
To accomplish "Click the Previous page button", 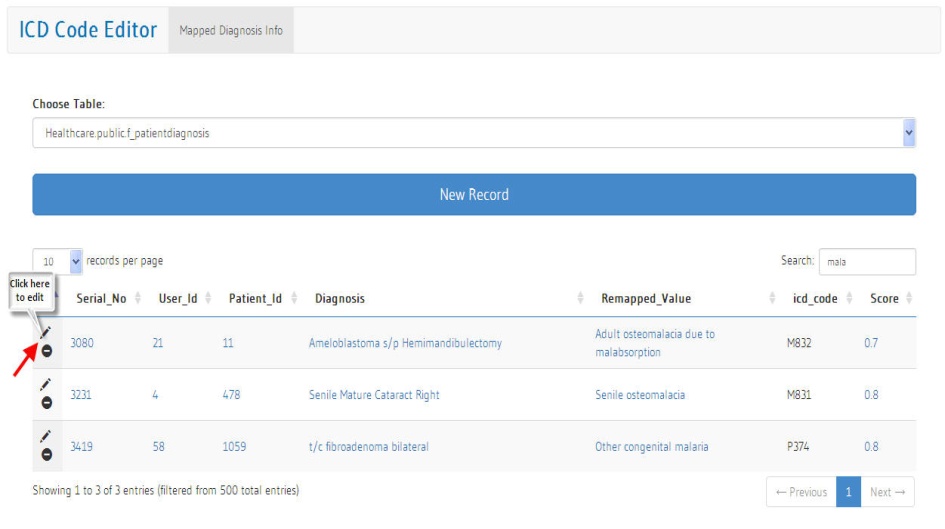I will click(x=801, y=492).
